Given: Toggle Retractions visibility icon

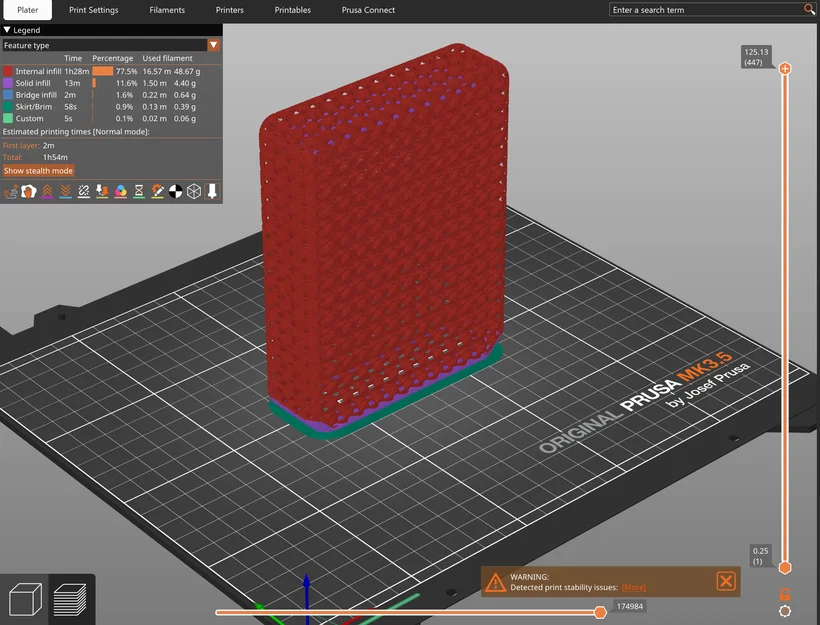Looking at the screenshot, I should 47,191.
